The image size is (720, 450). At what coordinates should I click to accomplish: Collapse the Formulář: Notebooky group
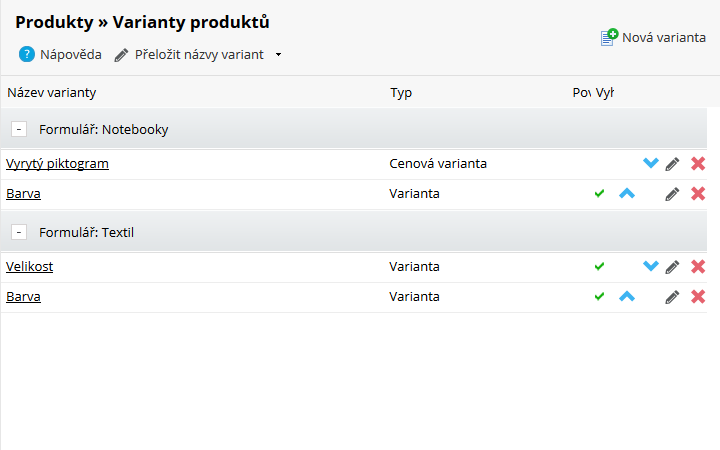19,129
